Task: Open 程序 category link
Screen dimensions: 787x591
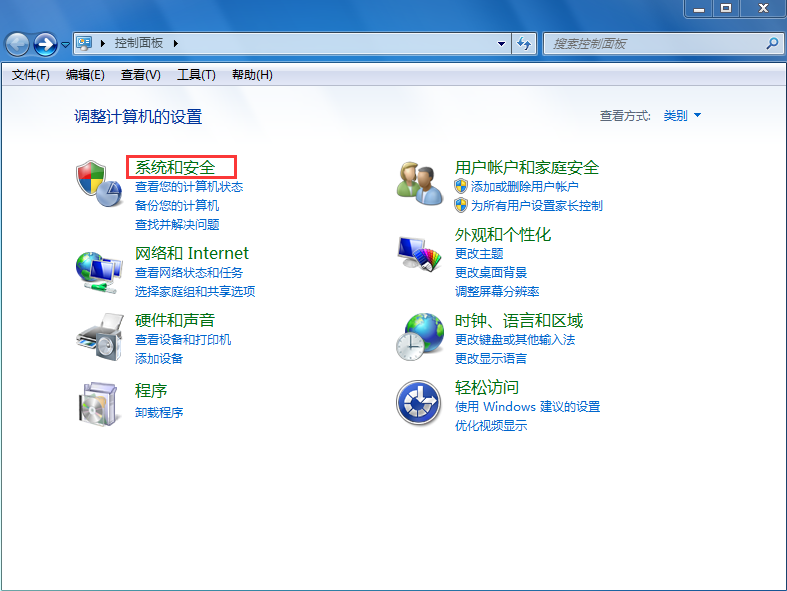Action: click(x=151, y=390)
